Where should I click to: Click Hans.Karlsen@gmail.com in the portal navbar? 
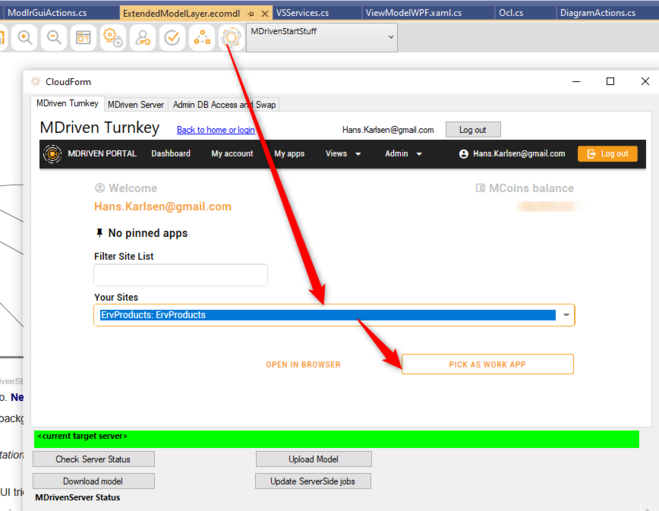519,154
